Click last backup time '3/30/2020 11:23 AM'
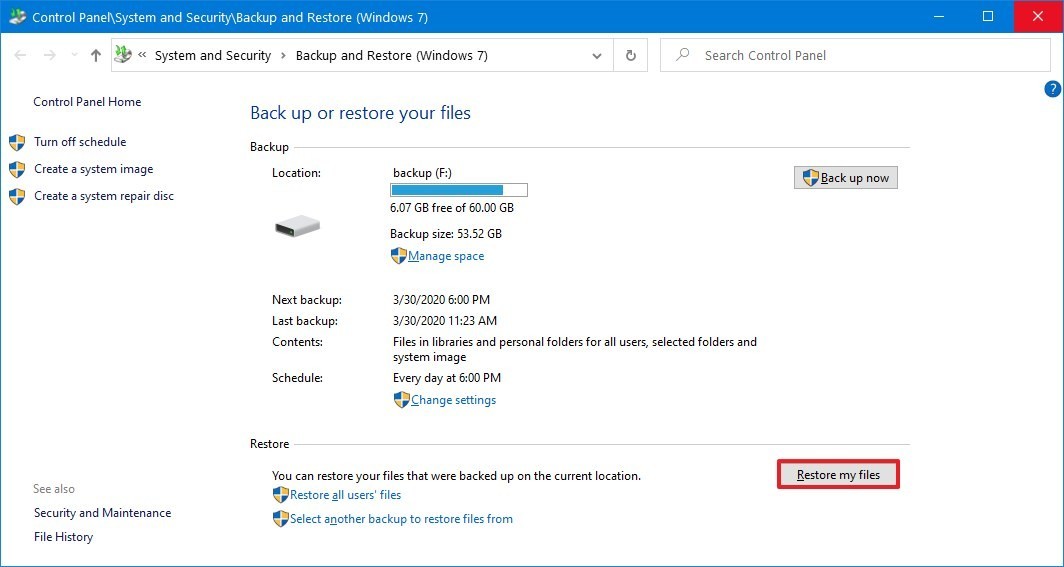This screenshot has width=1064, height=567. [444, 321]
